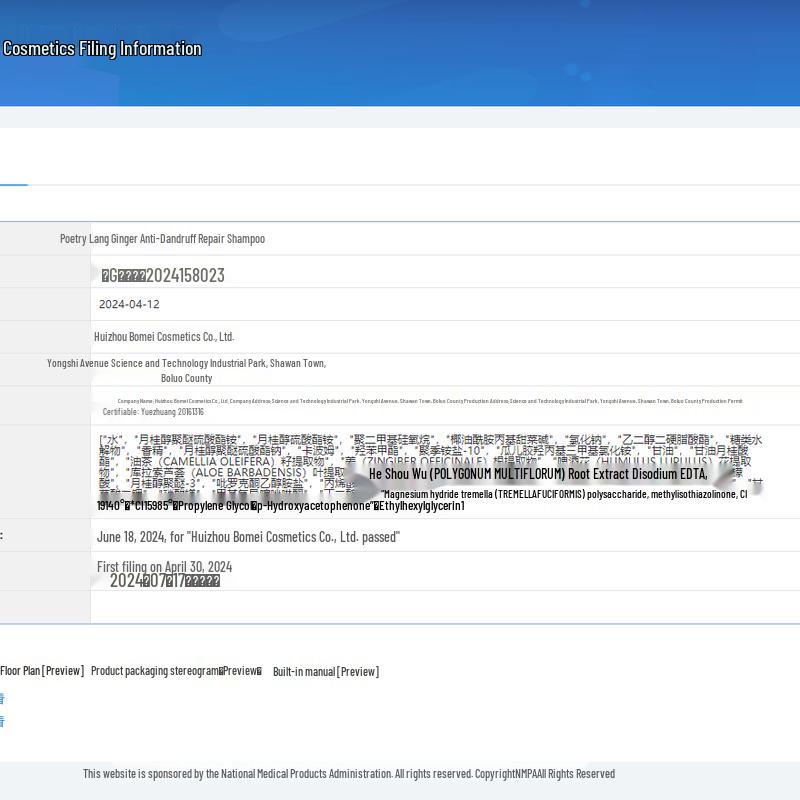Select product name Poetry Lang Ginger Anti-Dandruff Repair Shampoo
Viewport: 800px width, 800px height.
point(162,238)
